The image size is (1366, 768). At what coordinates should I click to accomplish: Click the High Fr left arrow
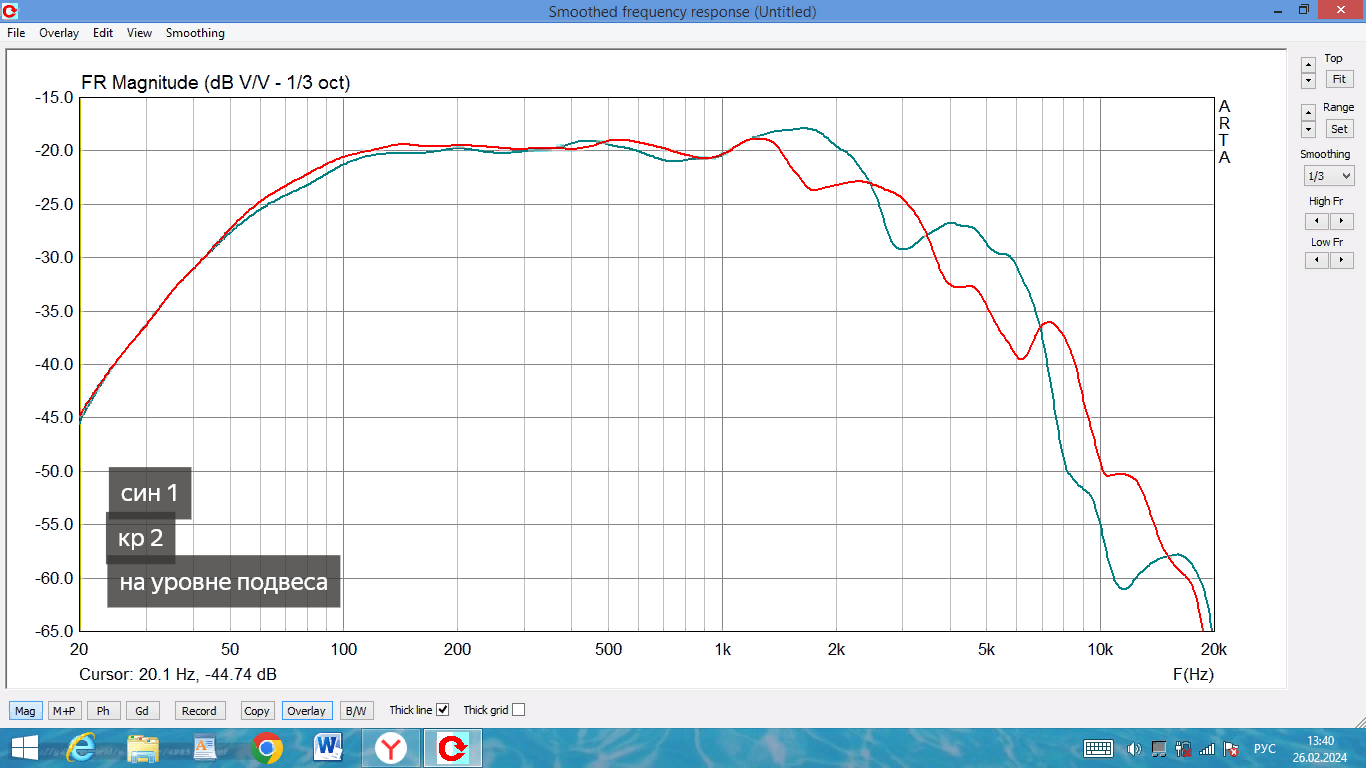[x=1317, y=221]
